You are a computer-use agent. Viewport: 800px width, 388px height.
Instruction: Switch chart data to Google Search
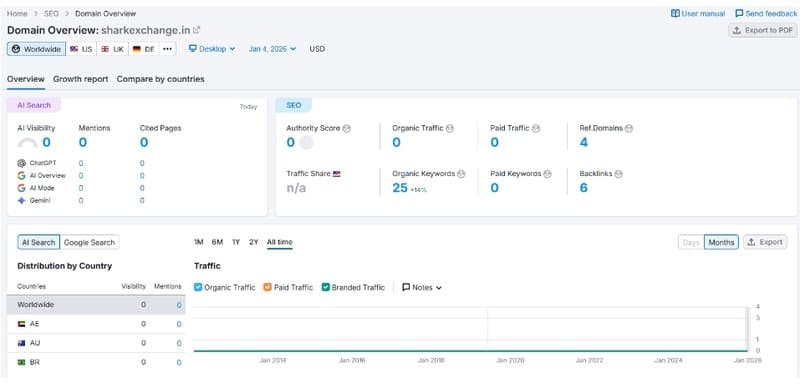click(89, 242)
